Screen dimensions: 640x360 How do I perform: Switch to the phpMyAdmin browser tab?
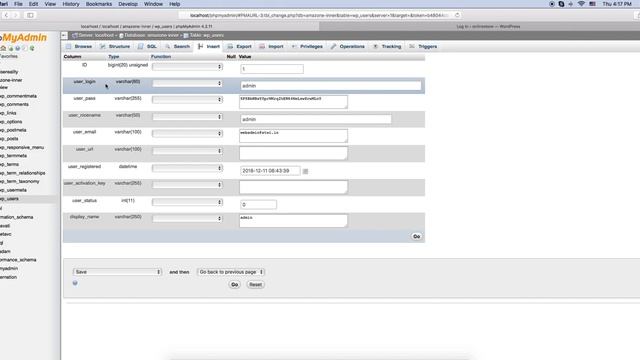click(159, 27)
